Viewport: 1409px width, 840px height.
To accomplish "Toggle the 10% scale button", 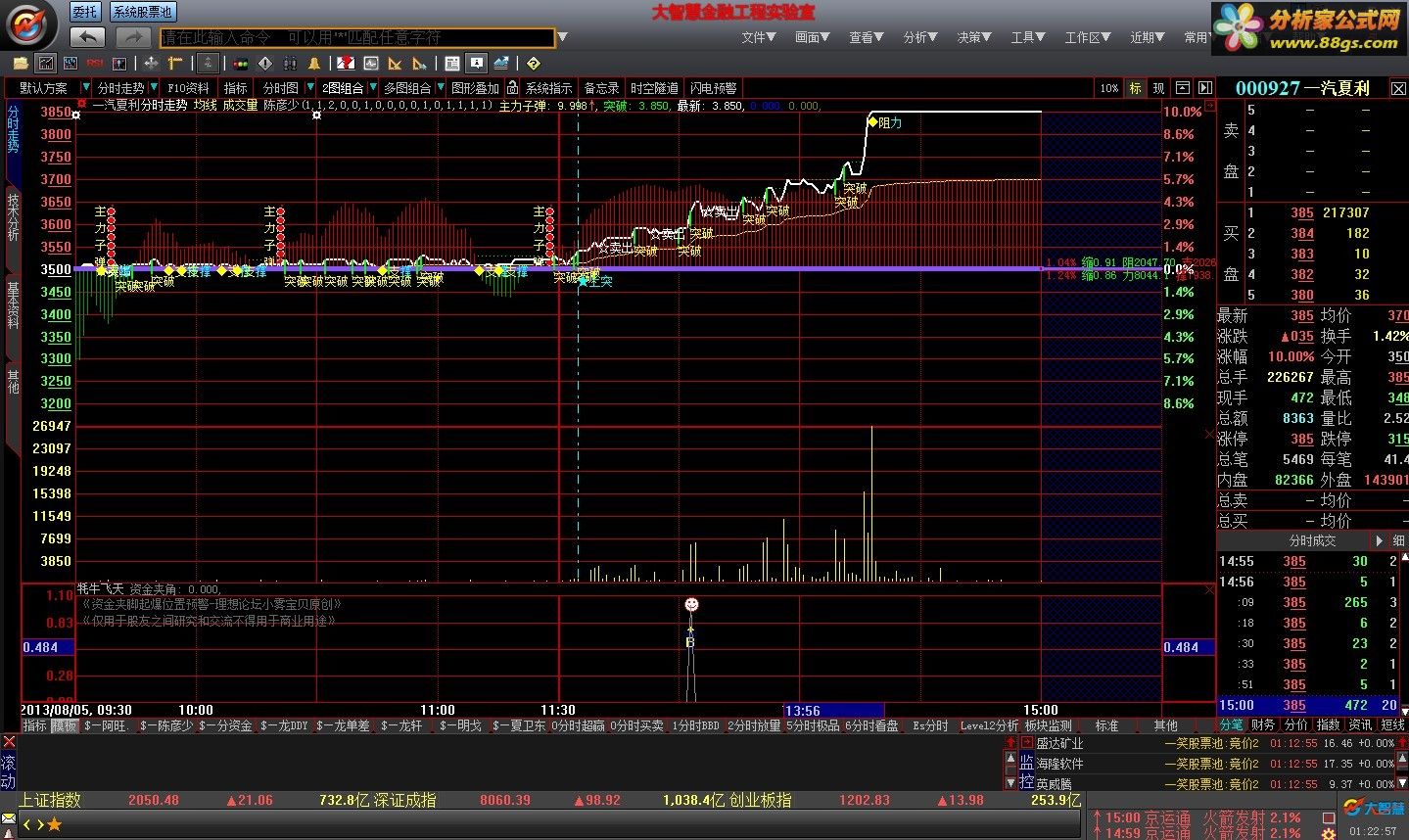I will click(x=1109, y=88).
